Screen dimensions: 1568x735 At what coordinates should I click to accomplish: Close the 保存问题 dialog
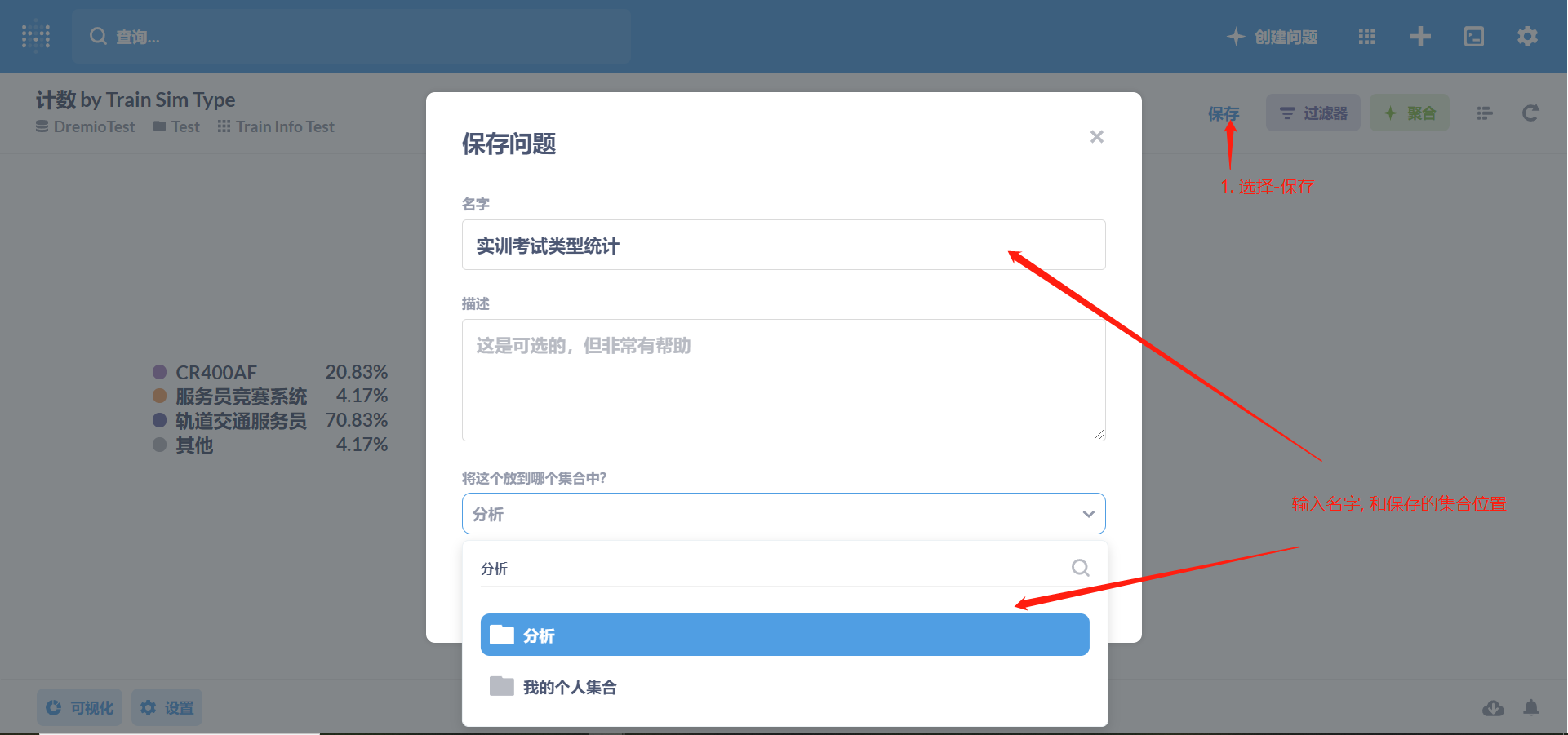[1097, 137]
